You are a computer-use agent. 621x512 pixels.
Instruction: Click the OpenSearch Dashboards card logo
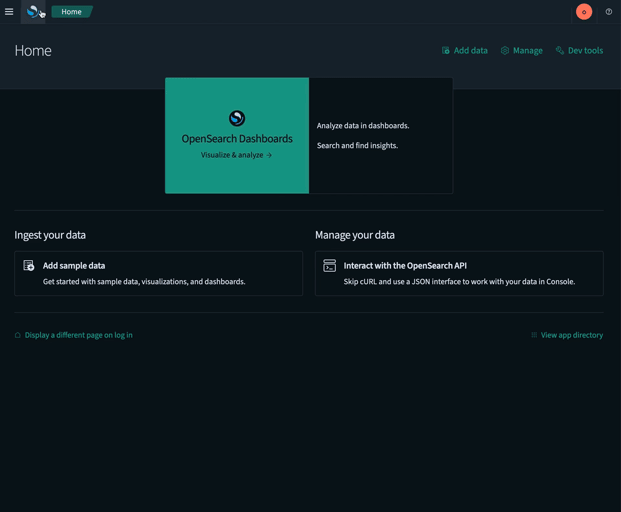tap(237, 118)
